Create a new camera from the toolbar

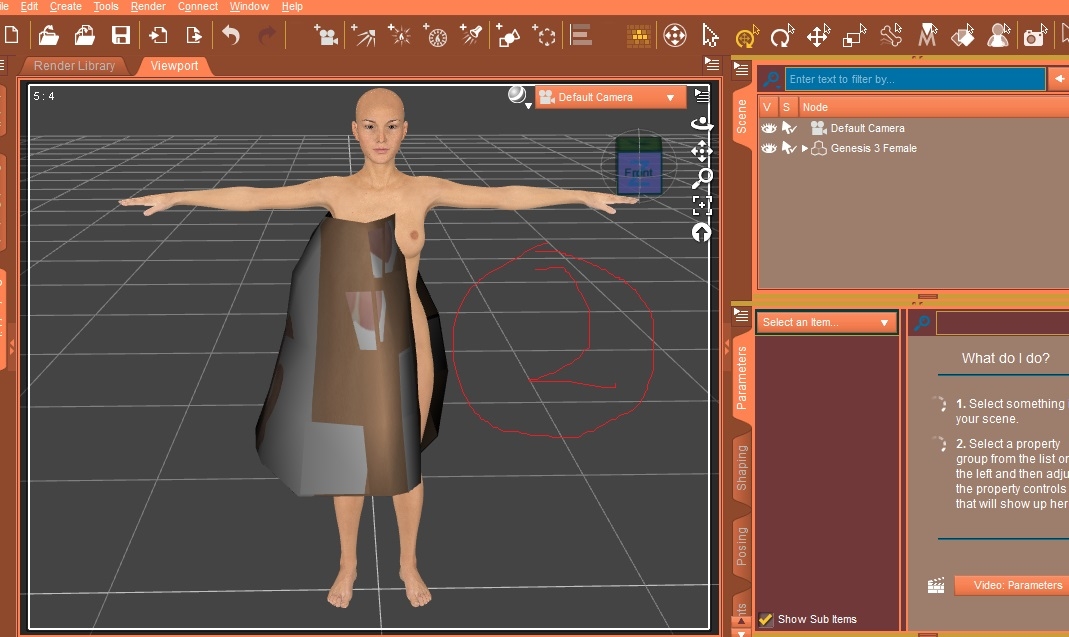point(326,36)
